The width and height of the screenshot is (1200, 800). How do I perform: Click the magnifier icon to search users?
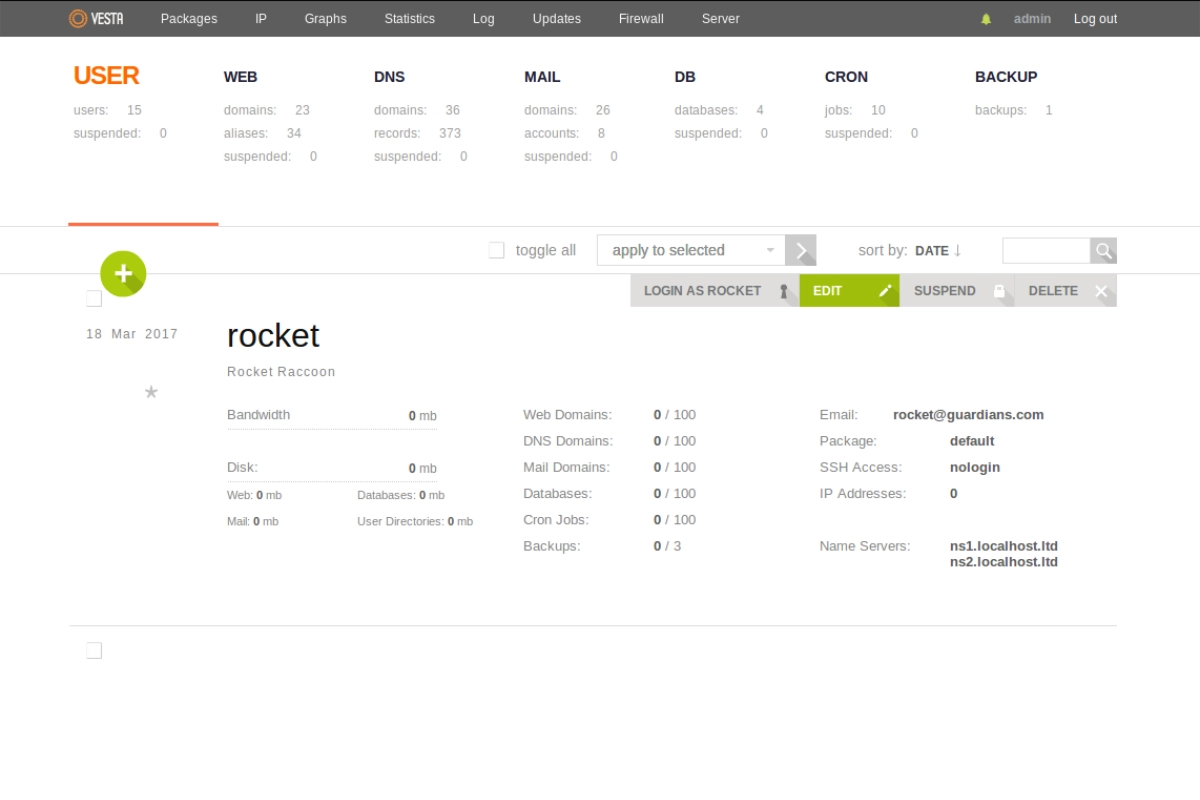pos(1103,250)
